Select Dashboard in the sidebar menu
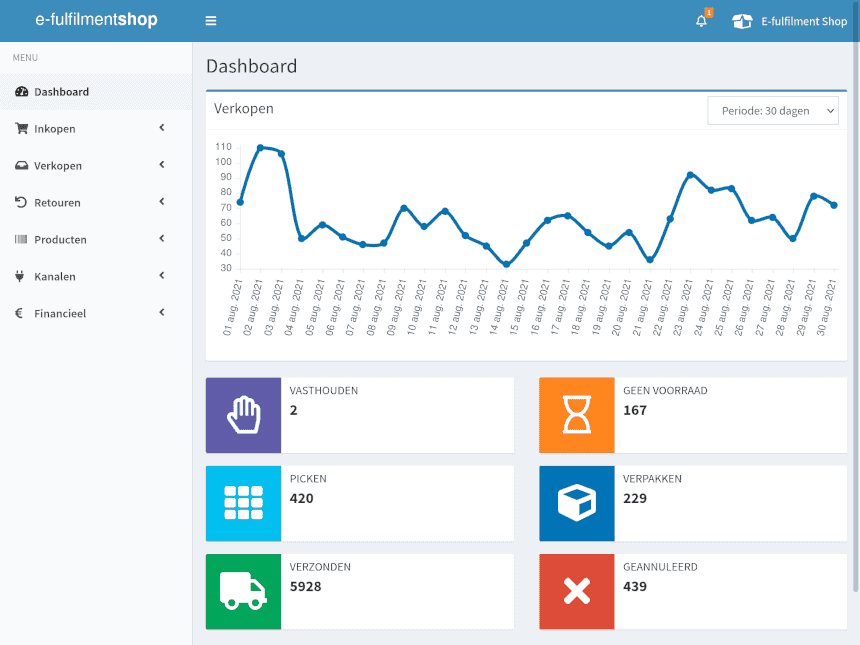The image size is (860, 645). [x=63, y=91]
